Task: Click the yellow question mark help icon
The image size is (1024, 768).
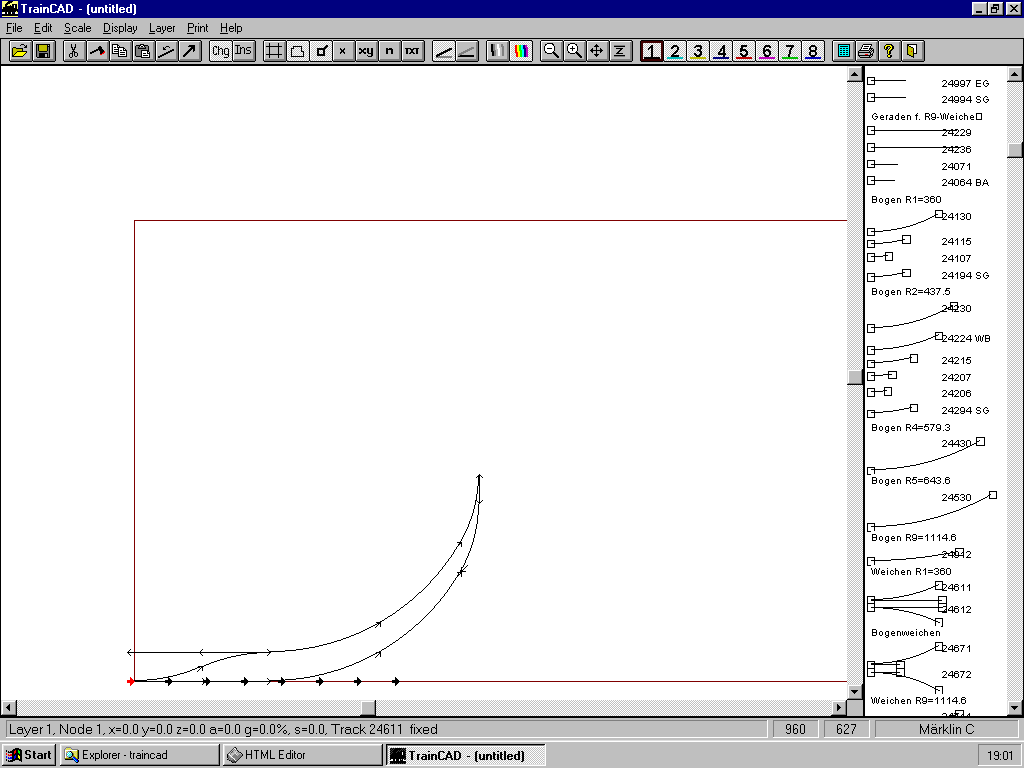Action: pos(889,51)
